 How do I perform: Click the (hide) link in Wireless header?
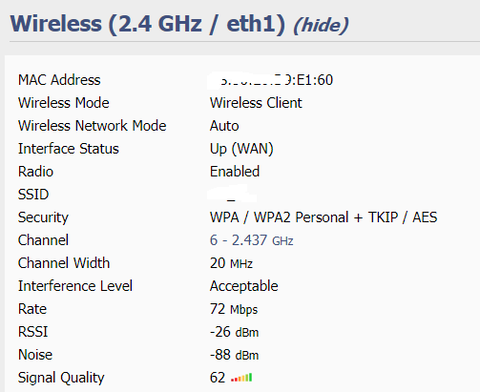pyautogui.click(x=321, y=25)
